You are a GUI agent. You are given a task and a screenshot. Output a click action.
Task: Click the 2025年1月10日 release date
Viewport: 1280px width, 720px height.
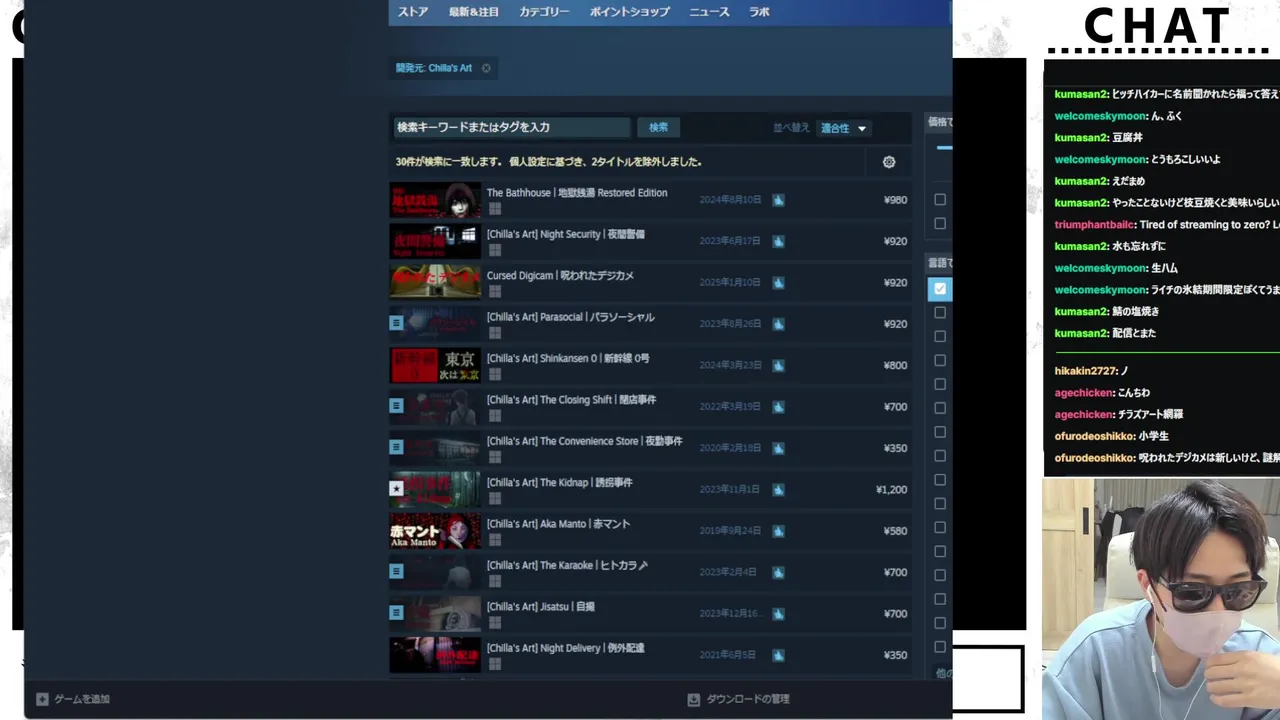coord(730,283)
